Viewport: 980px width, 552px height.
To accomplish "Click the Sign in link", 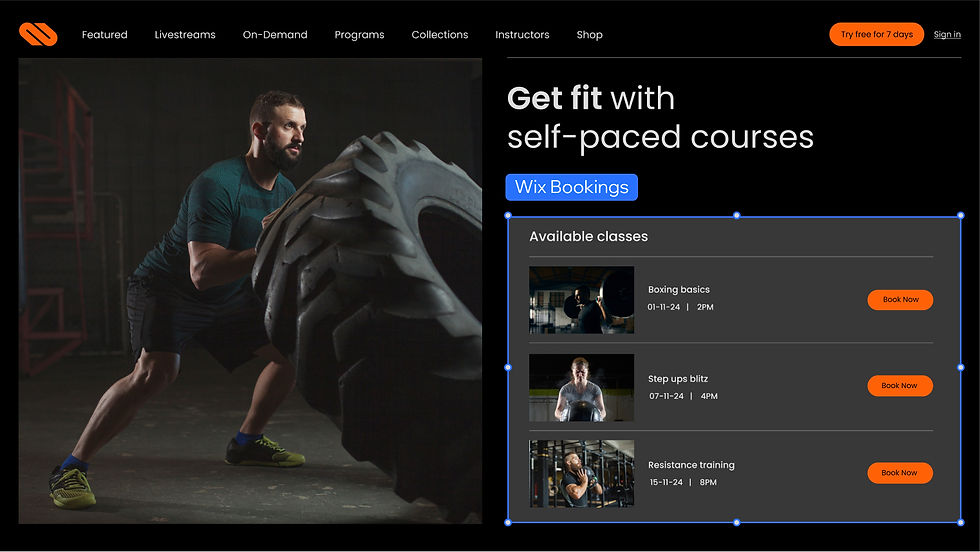I will (x=947, y=34).
